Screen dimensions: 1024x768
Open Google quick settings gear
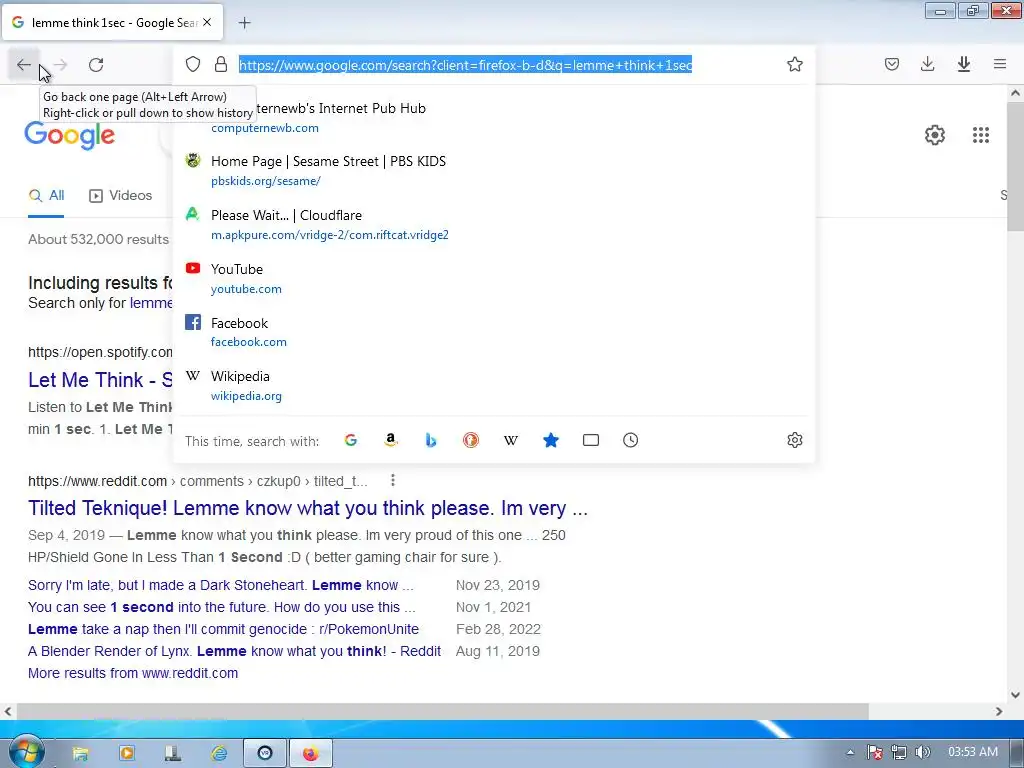[x=935, y=135]
